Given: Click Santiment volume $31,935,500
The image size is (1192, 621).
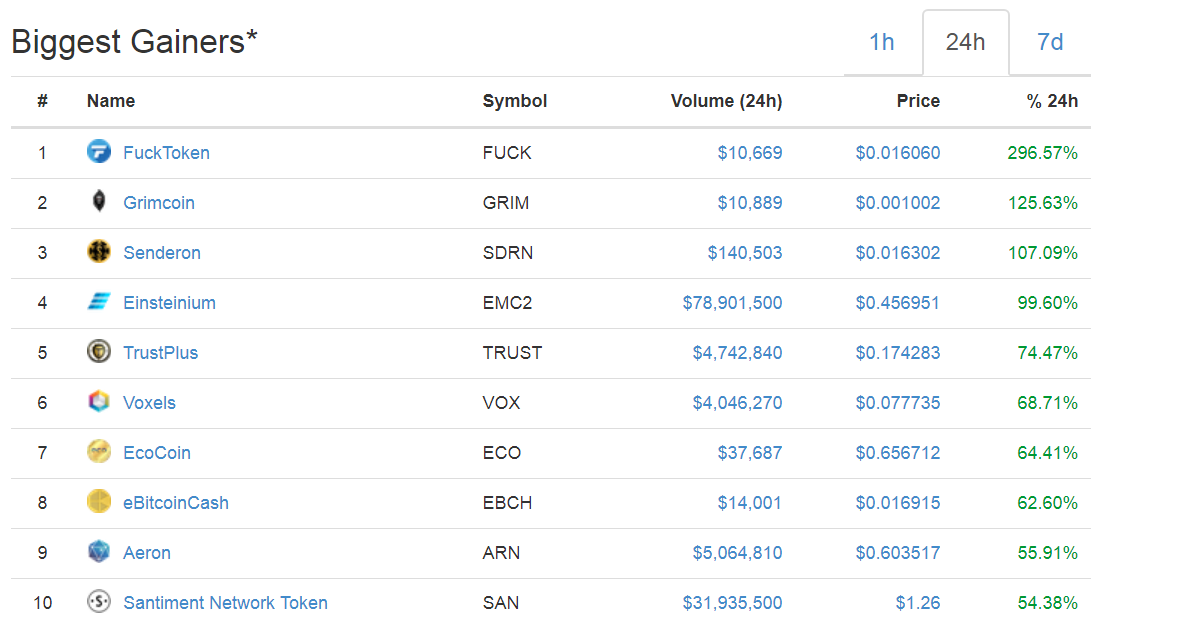Looking at the screenshot, I should (x=732, y=603).
